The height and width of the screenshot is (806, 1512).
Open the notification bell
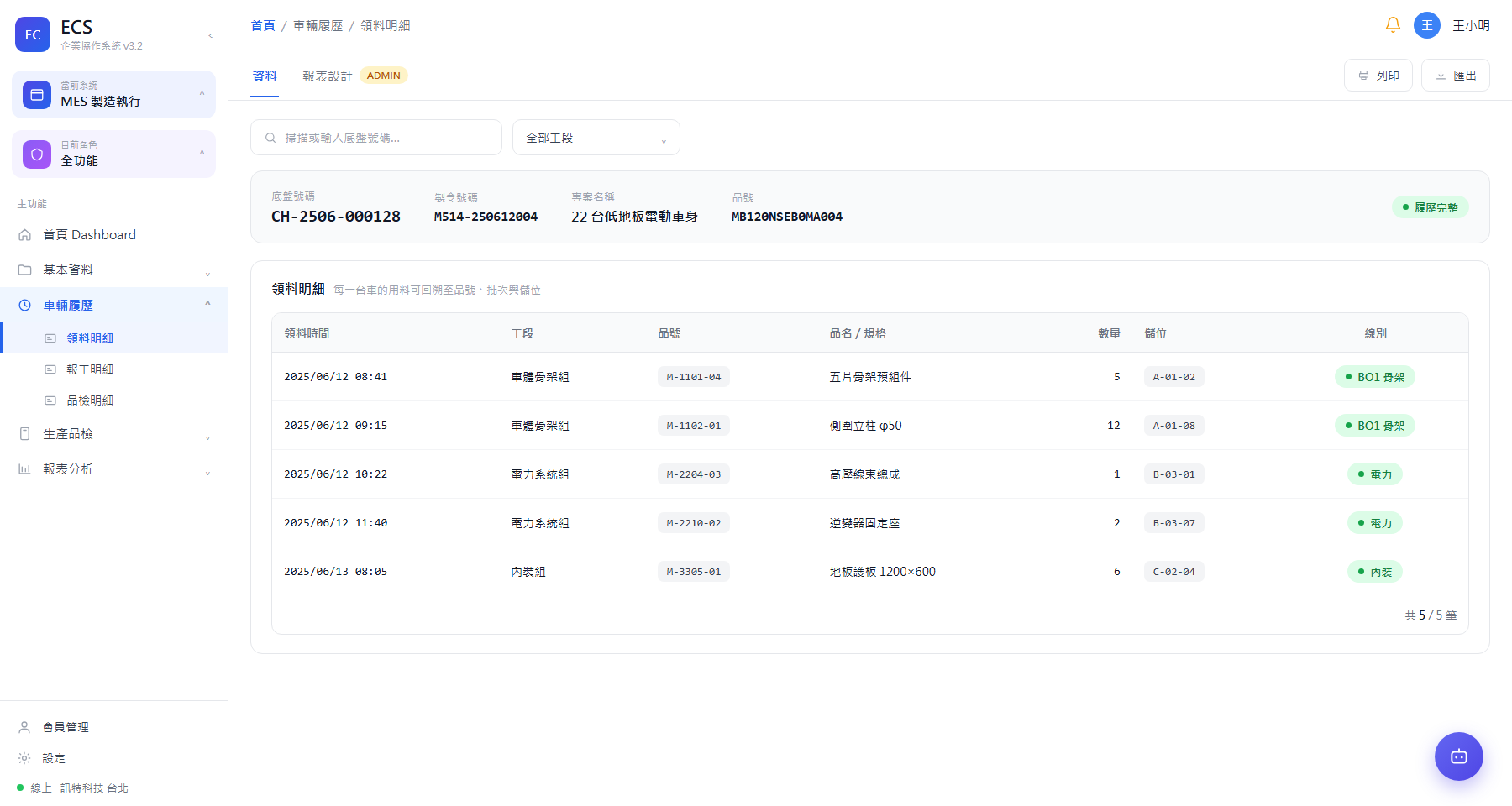point(1393,25)
